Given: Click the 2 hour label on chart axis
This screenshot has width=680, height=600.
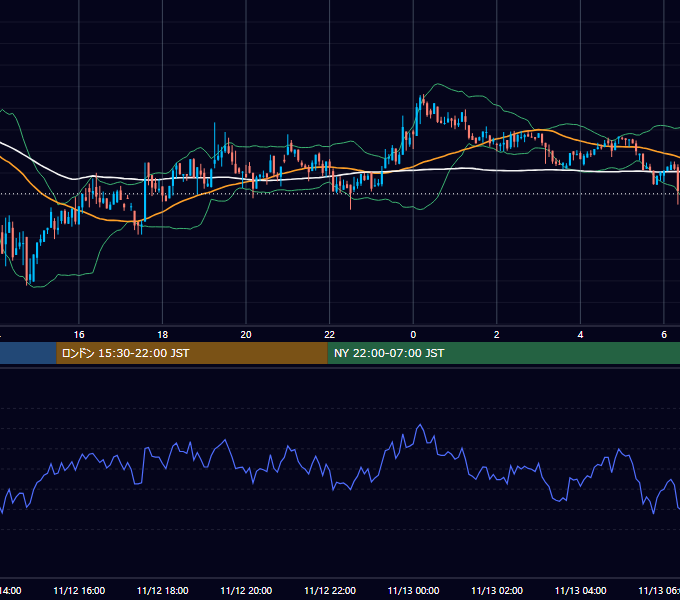Looking at the screenshot, I should click(x=497, y=335).
